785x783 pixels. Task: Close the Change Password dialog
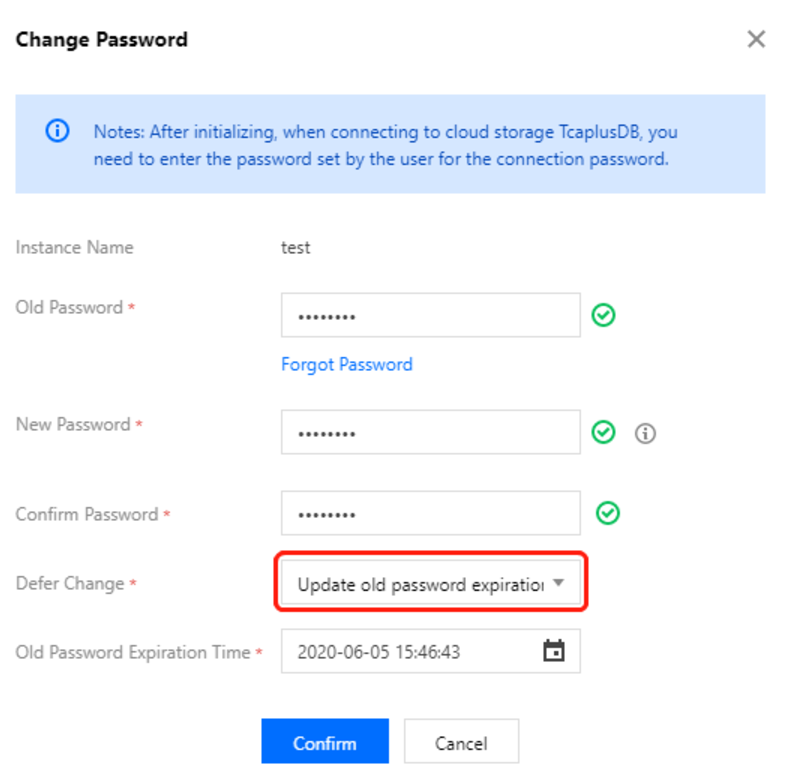[756, 39]
